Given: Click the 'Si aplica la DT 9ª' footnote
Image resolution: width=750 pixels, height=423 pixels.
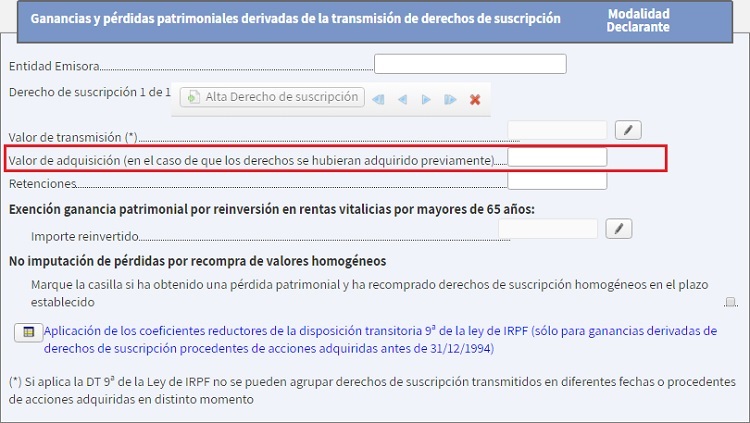Looking at the screenshot, I should 372,390.
